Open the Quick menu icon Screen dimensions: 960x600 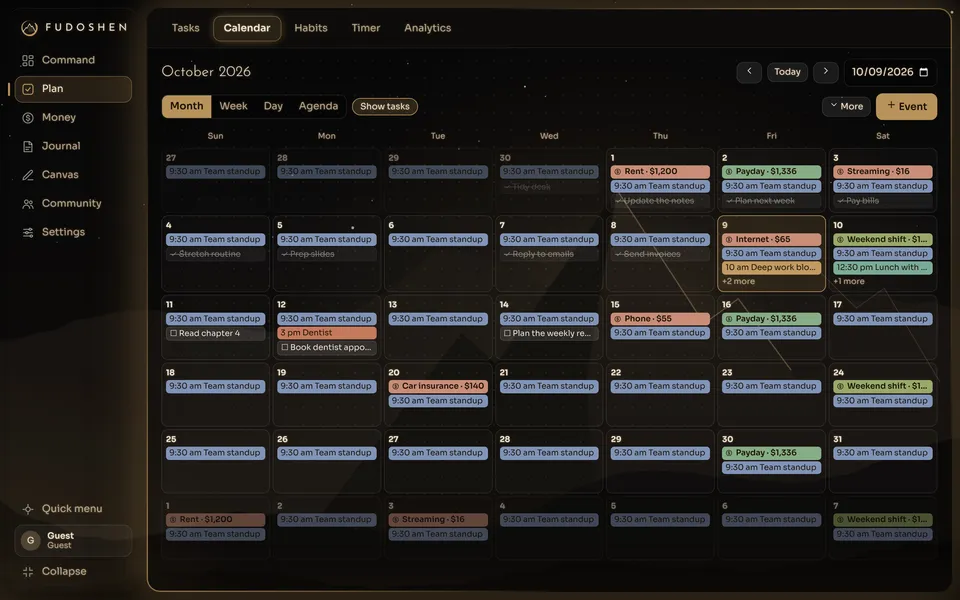coord(28,509)
